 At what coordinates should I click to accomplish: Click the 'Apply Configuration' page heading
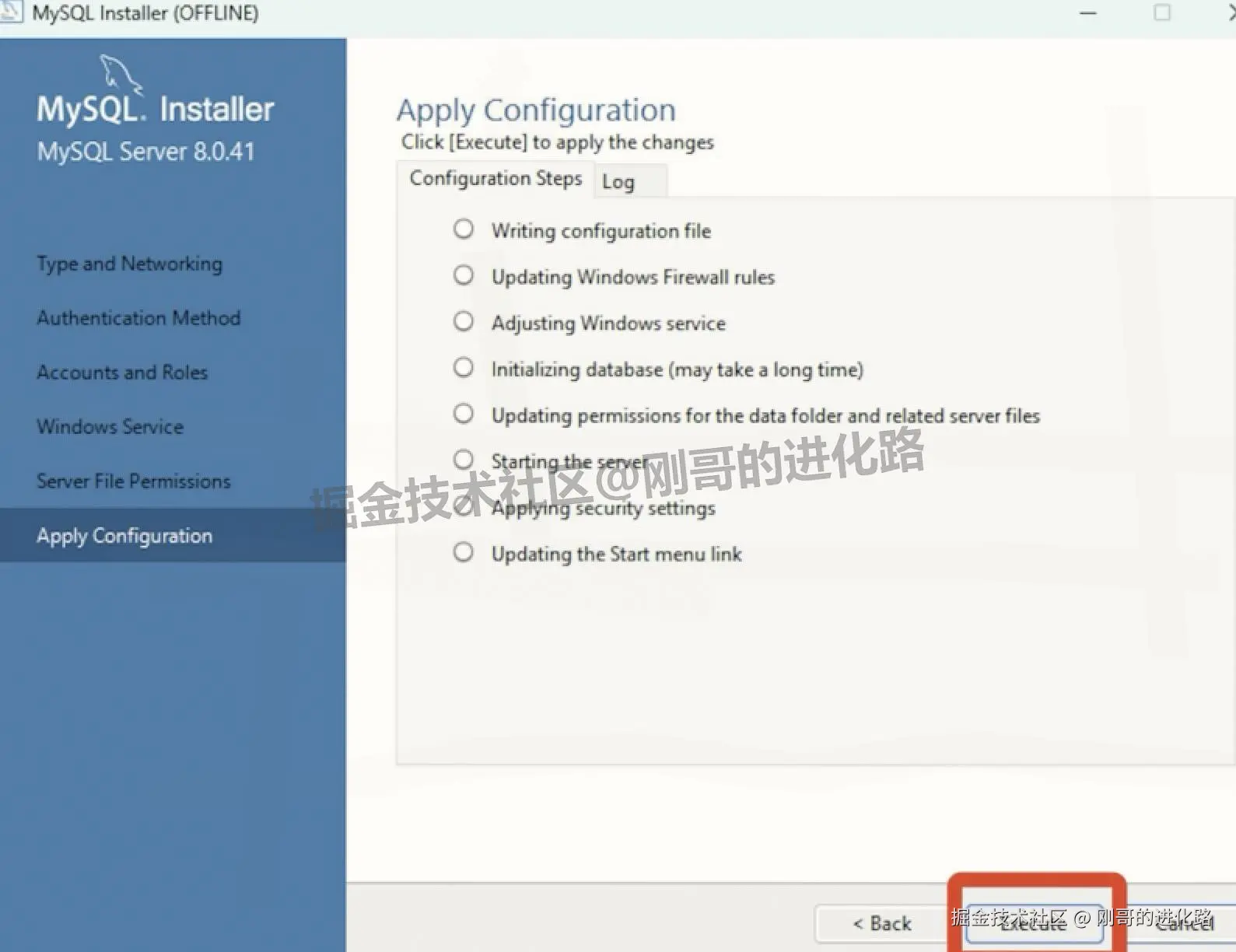[x=536, y=110]
